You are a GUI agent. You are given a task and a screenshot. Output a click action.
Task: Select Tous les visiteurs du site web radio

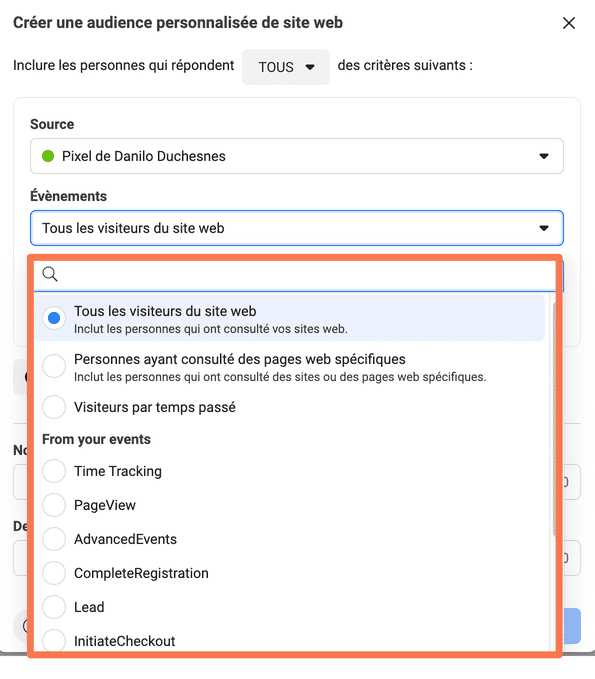pyautogui.click(x=54, y=318)
